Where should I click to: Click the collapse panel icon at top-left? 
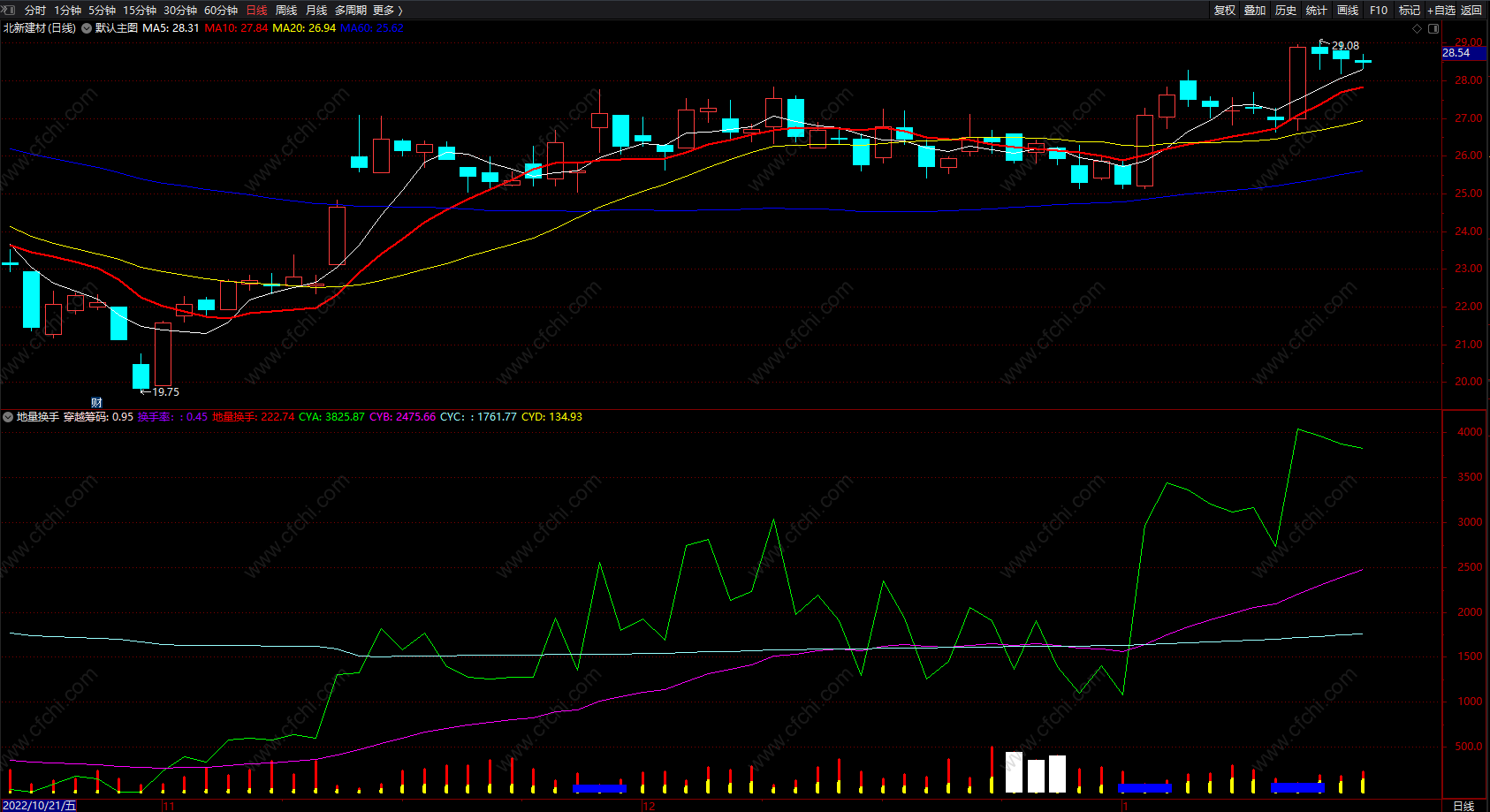[x=9, y=10]
